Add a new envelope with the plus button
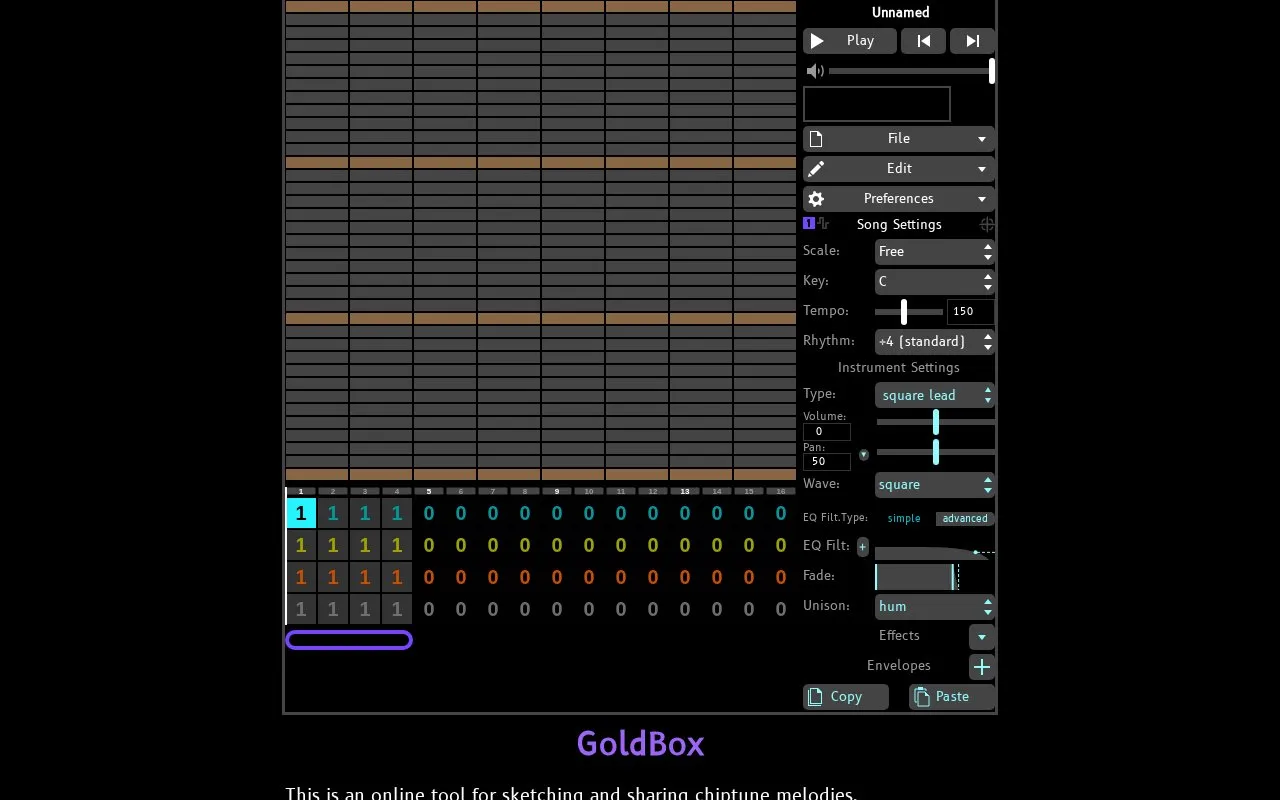Viewport: 1280px width, 800px height. click(x=982, y=667)
